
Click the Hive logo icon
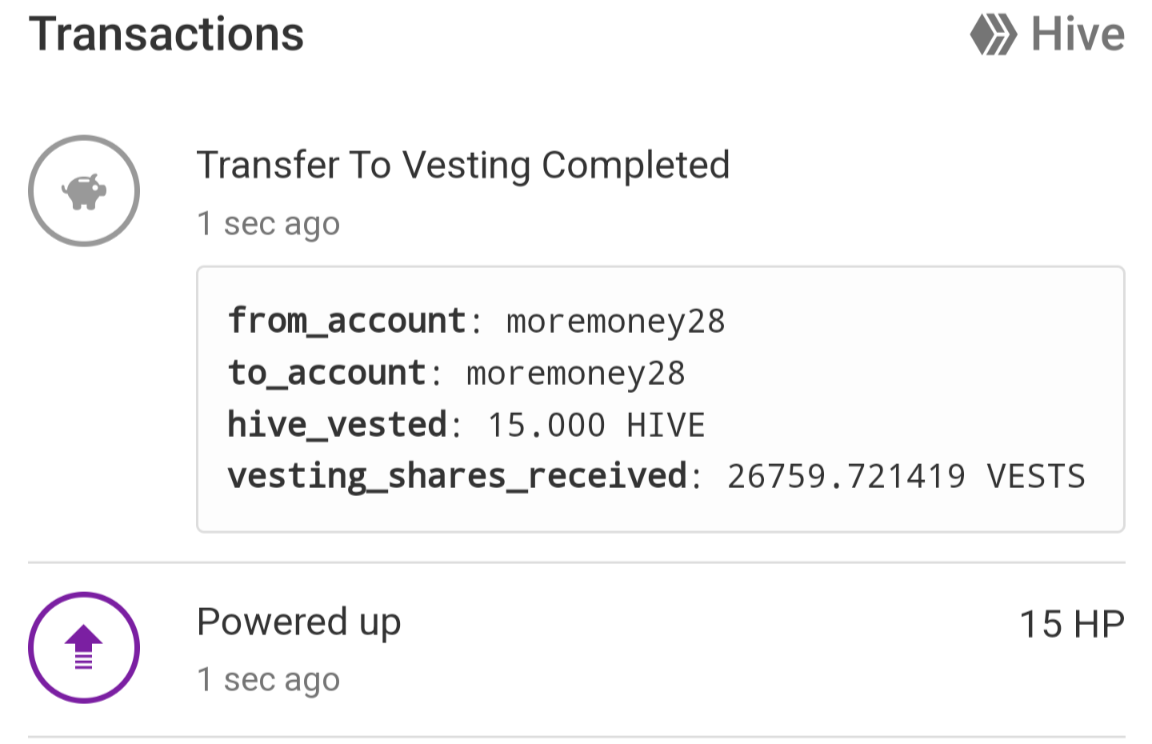pyautogui.click(x=994, y=35)
